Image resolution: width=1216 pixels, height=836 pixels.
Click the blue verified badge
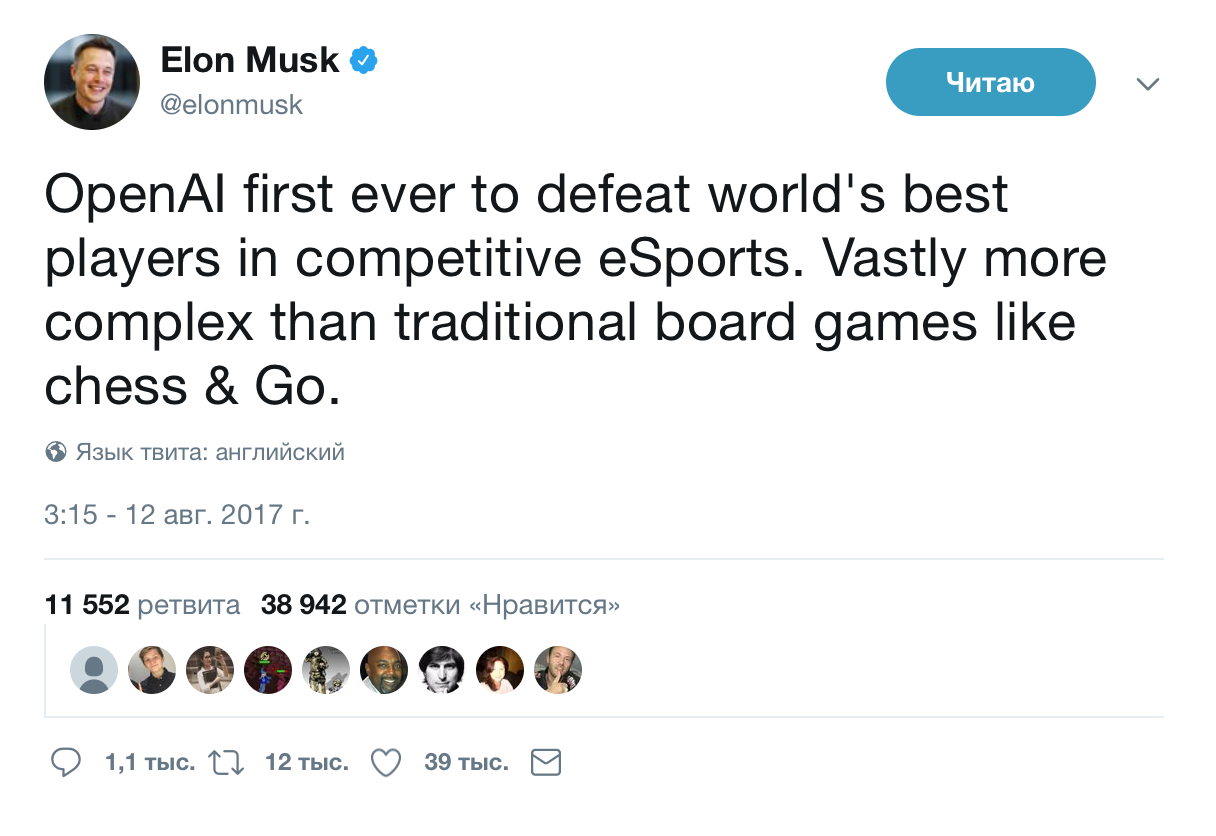[363, 61]
